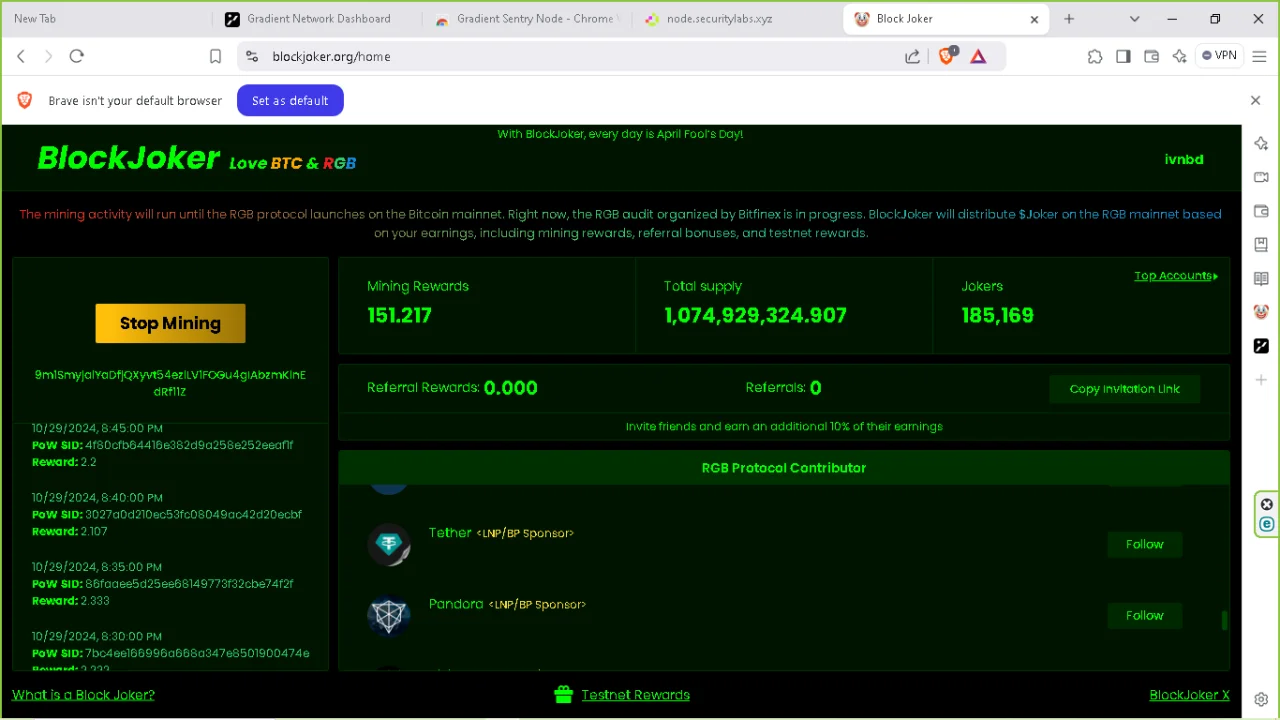
Task: Close the Block Joker tab
Action: coord(1034,19)
